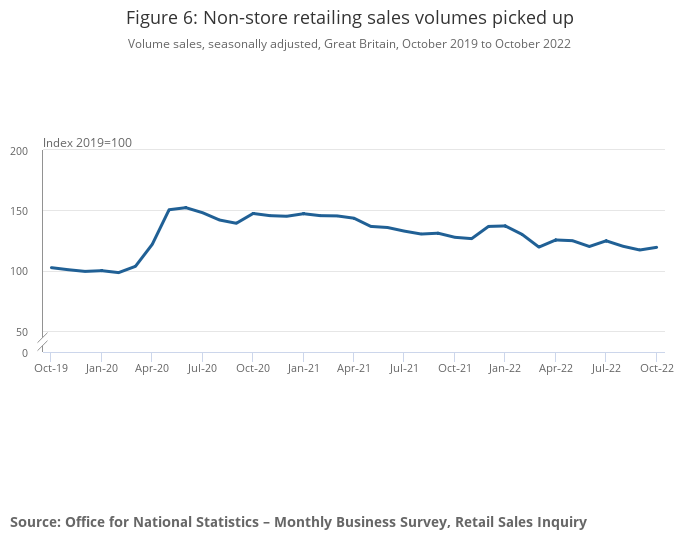Click the subtitle about volume sales, Great Britain

tap(349, 44)
